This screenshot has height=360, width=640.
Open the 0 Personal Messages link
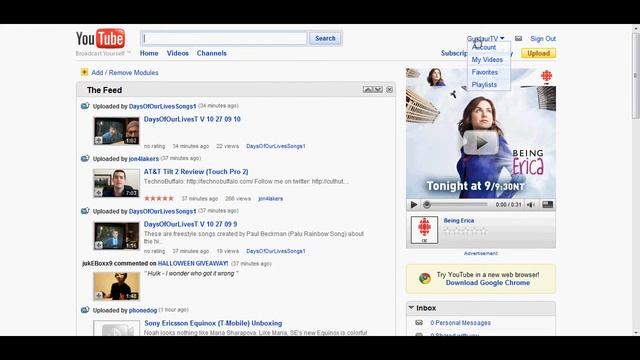click(460, 322)
